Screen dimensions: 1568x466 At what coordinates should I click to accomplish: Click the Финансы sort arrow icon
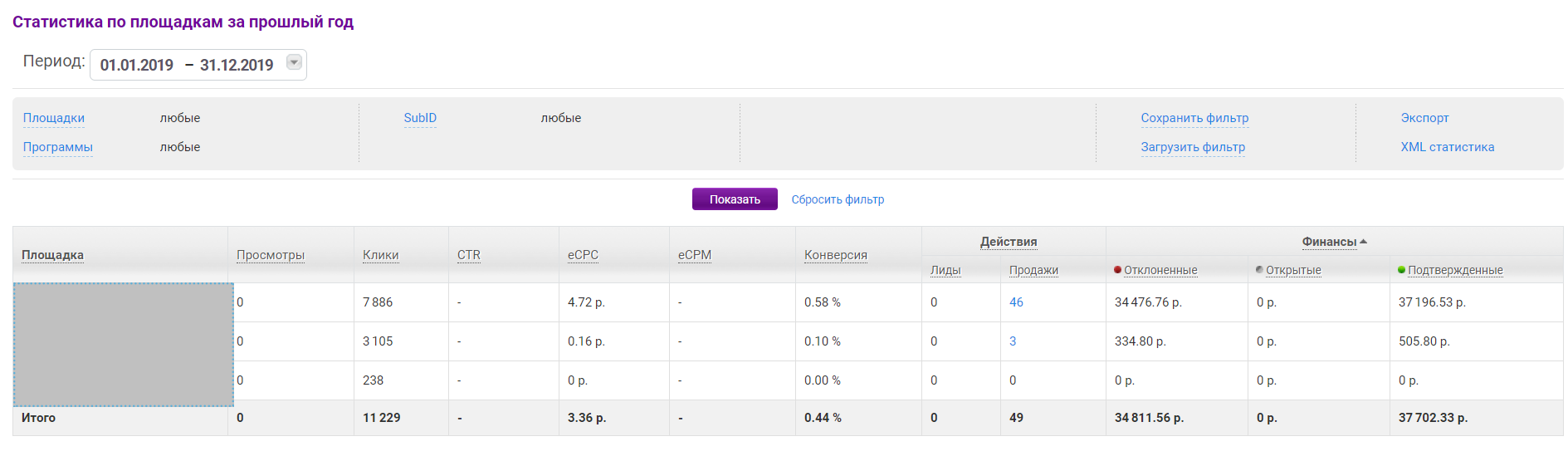[1364, 242]
